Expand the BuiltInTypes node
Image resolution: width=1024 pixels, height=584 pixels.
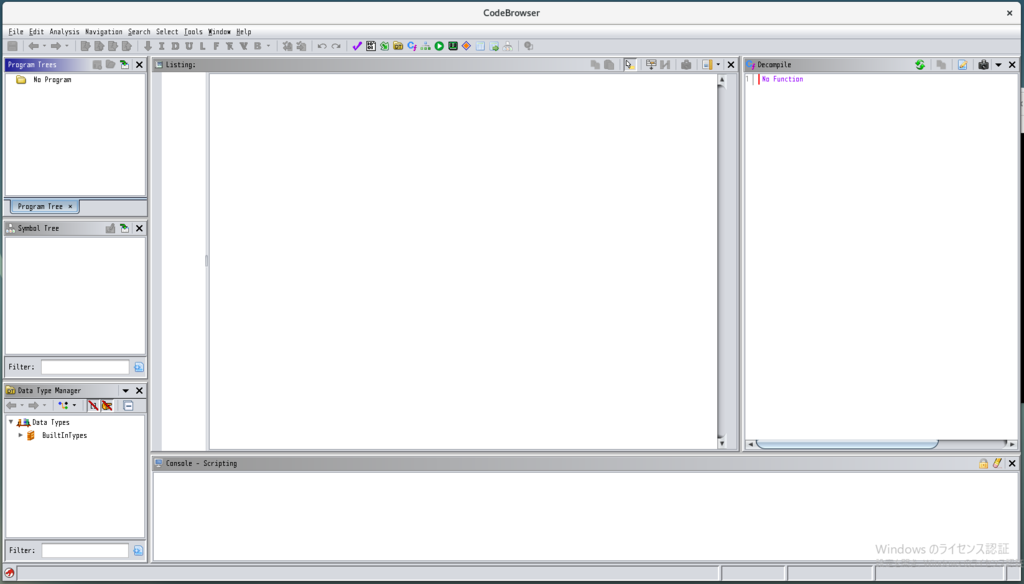[x=20, y=435]
